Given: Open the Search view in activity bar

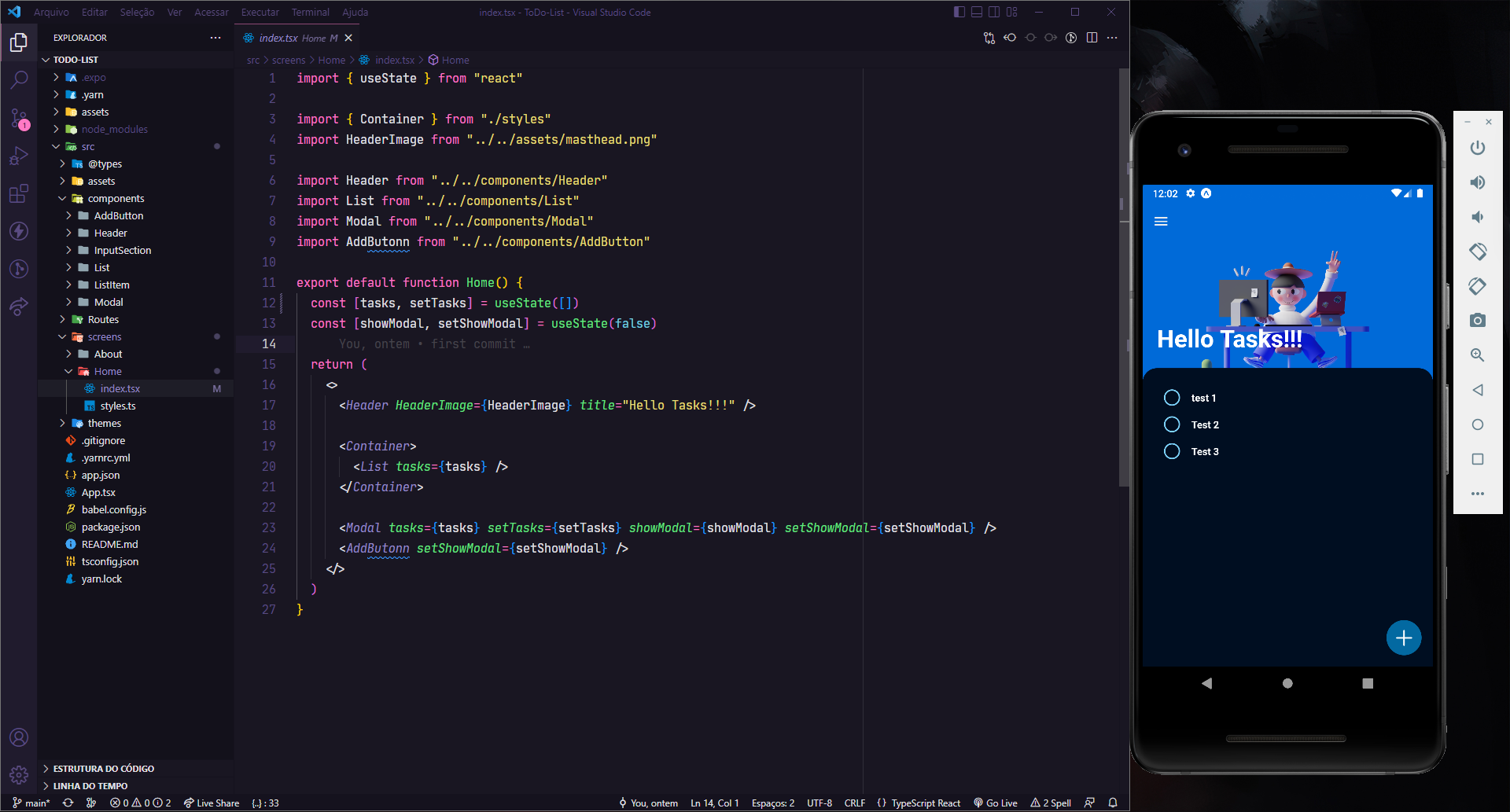Looking at the screenshot, I should [x=19, y=79].
